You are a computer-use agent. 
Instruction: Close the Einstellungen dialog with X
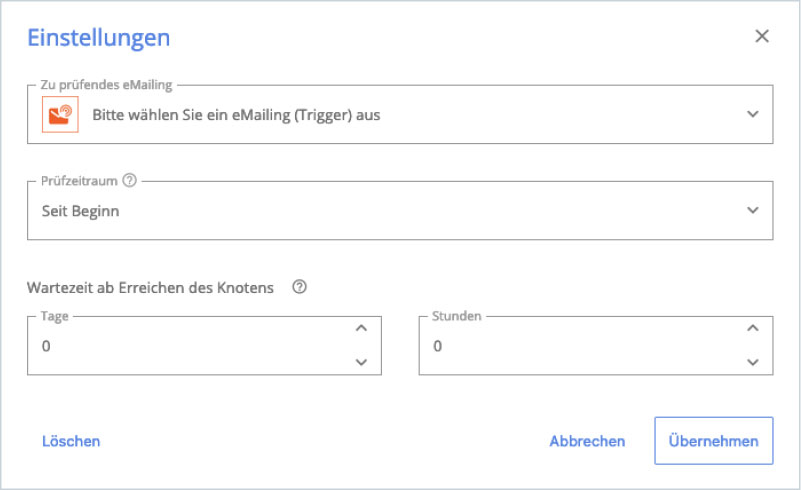pos(762,36)
